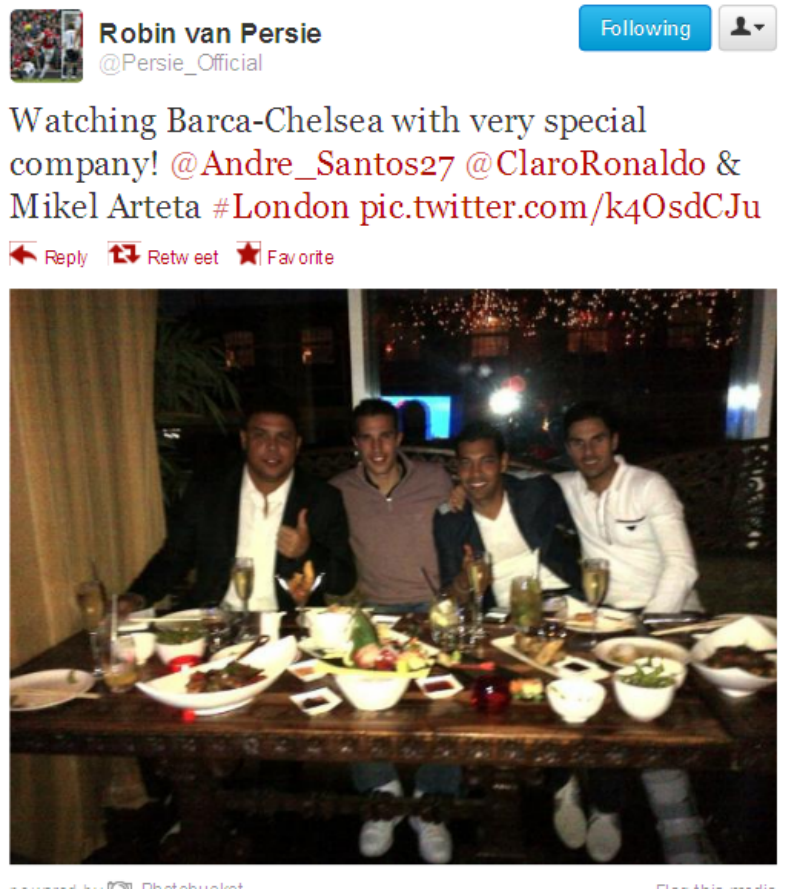Open the @Andre_Santos27 mention
The height and width of the screenshot is (889, 800).
pyautogui.click(x=312, y=164)
